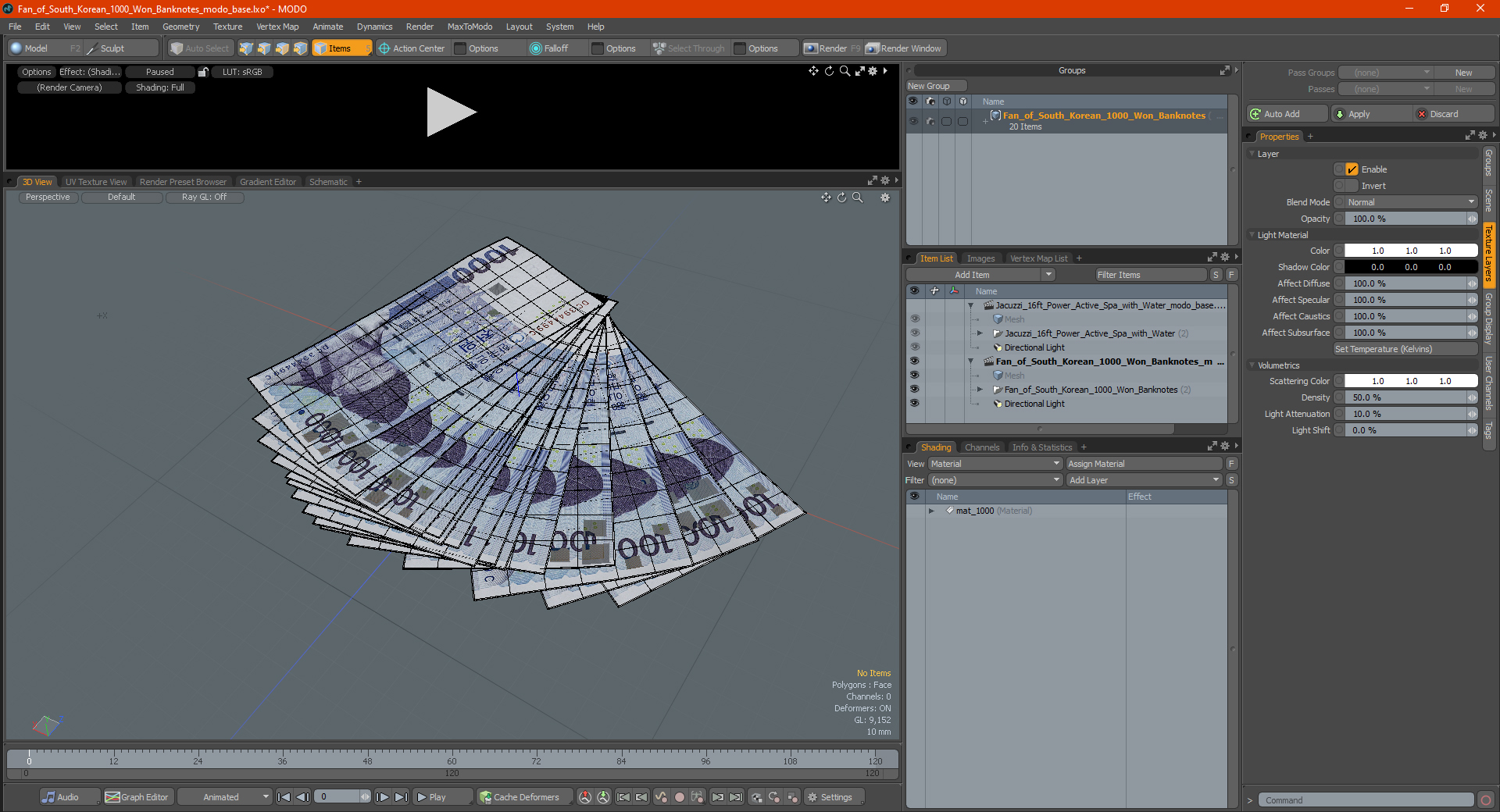
Task: Click New Group button
Action: [936, 86]
